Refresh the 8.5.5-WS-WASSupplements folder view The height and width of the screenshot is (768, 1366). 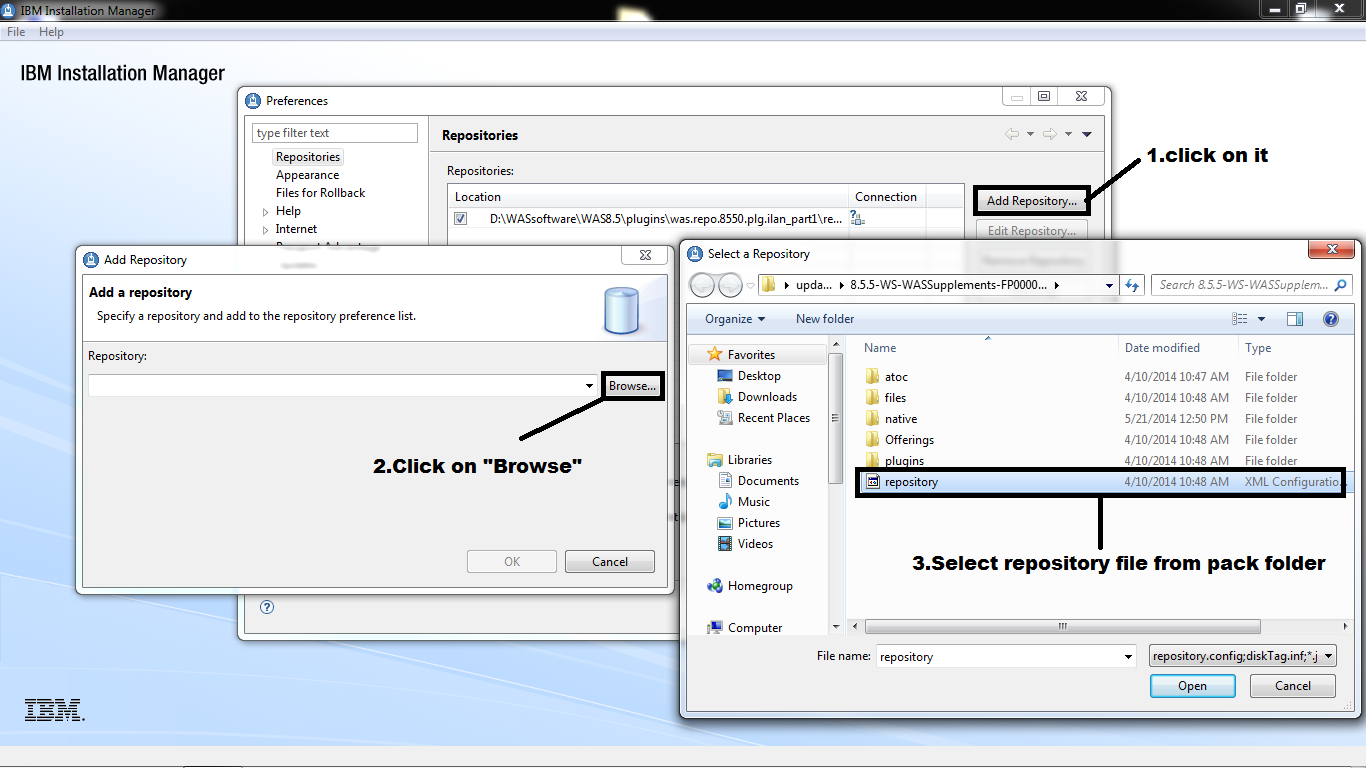1132,285
